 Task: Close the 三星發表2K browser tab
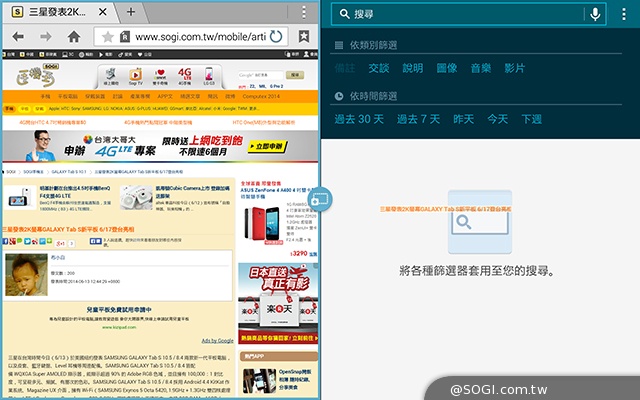click(103, 12)
